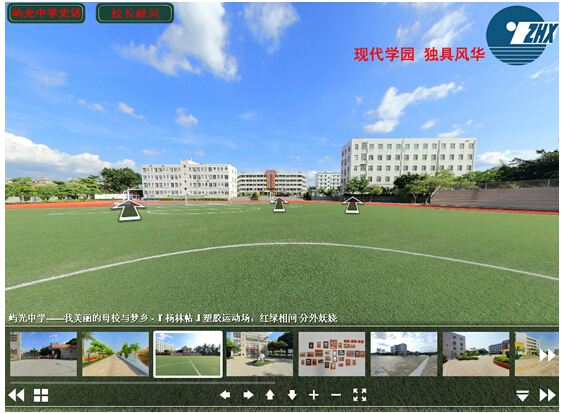Click the pan left arrow icon
This screenshot has height=413, width=564.
[x=225, y=395]
